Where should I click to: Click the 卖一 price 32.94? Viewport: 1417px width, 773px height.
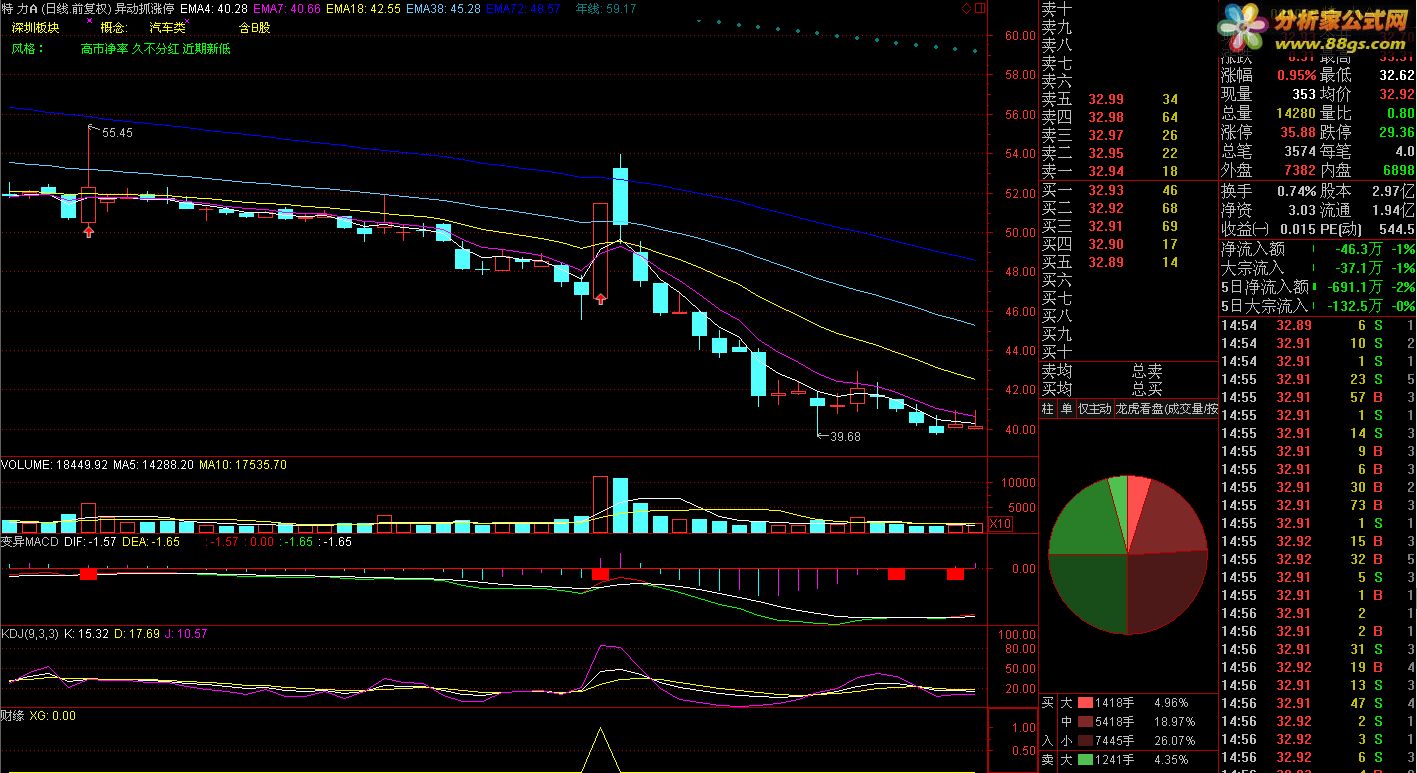(x=1106, y=172)
